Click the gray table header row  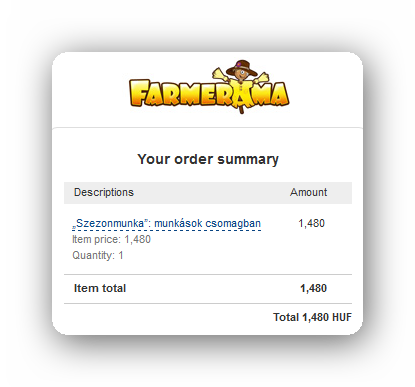tap(208, 193)
